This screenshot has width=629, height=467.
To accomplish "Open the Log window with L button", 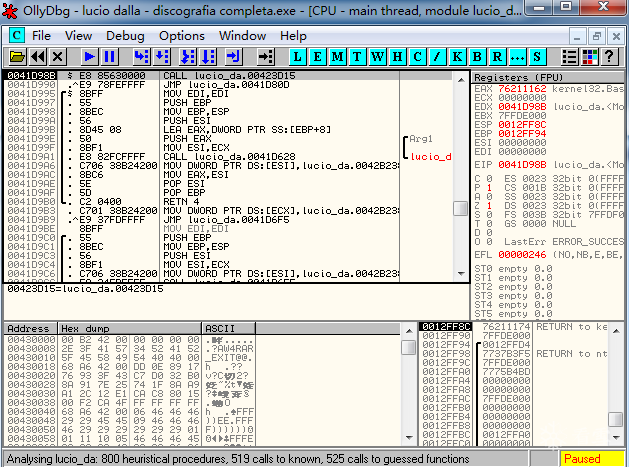I will click(x=297, y=57).
